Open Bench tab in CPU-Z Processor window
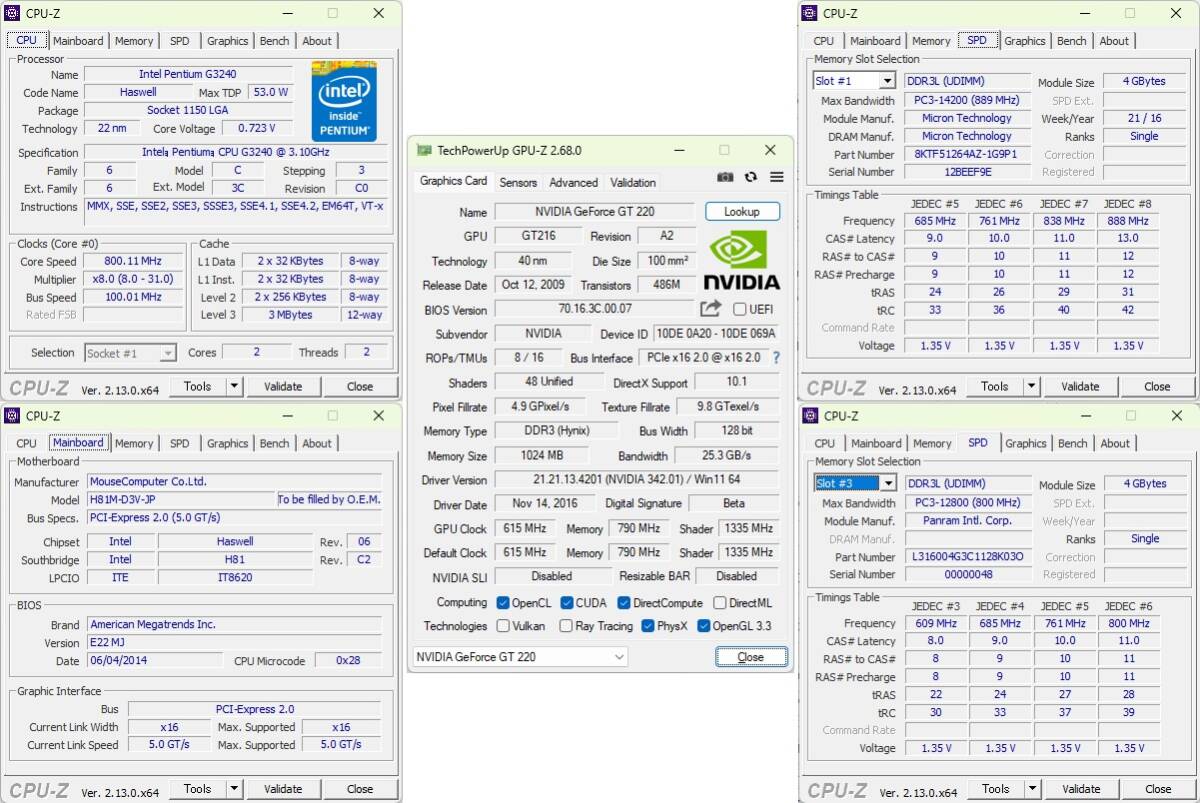Viewport: 1200px width, 803px height. pos(274,41)
